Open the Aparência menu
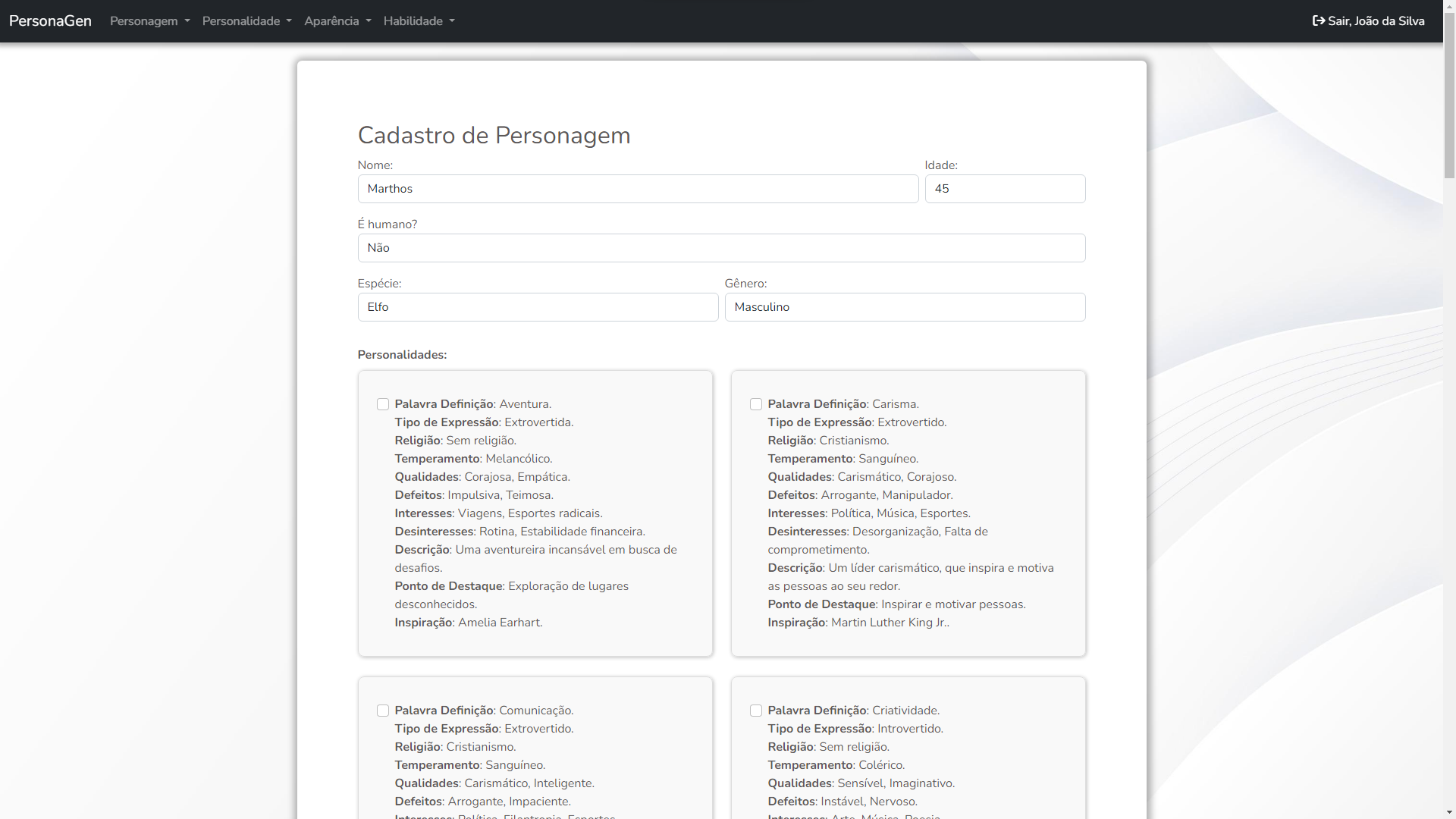The height and width of the screenshot is (819, 1456). coord(337,21)
